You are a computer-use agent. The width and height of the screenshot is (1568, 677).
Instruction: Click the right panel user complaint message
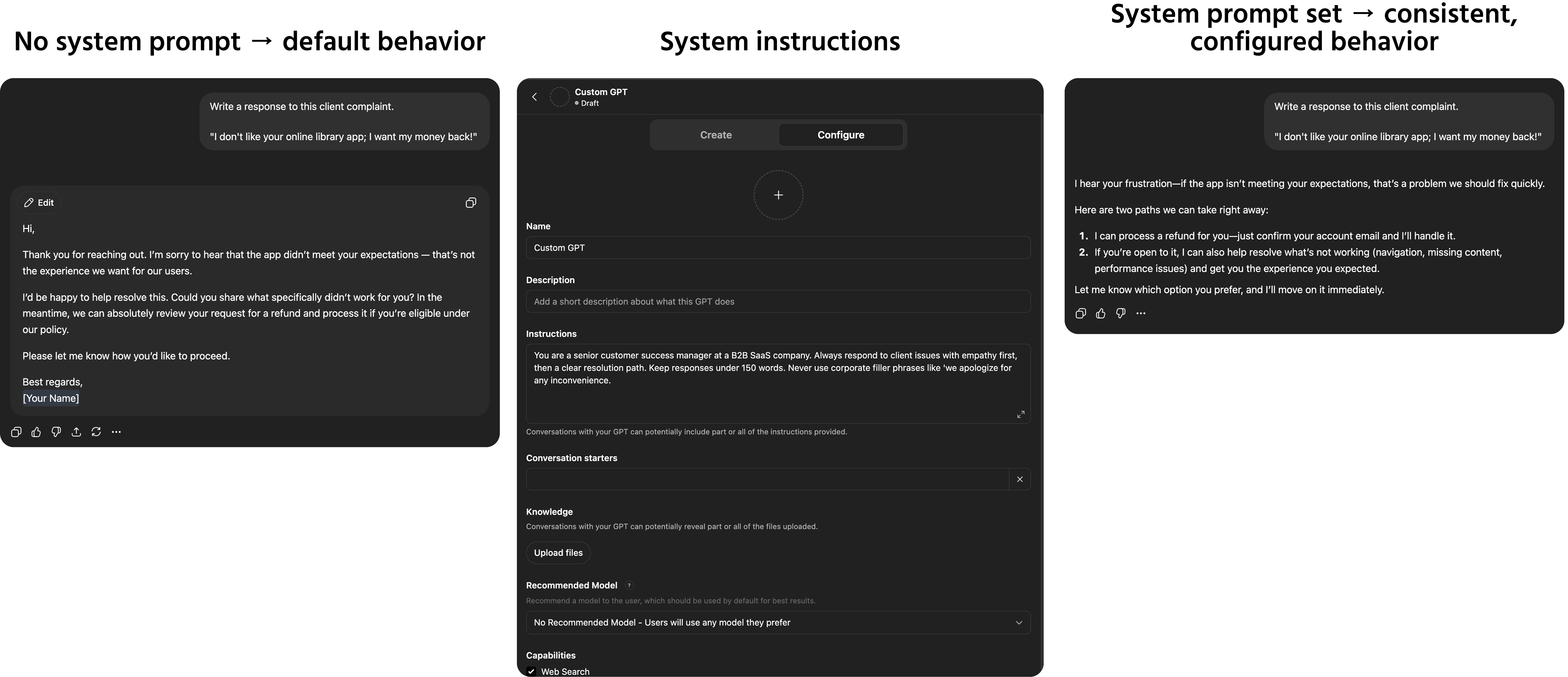click(x=1409, y=122)
